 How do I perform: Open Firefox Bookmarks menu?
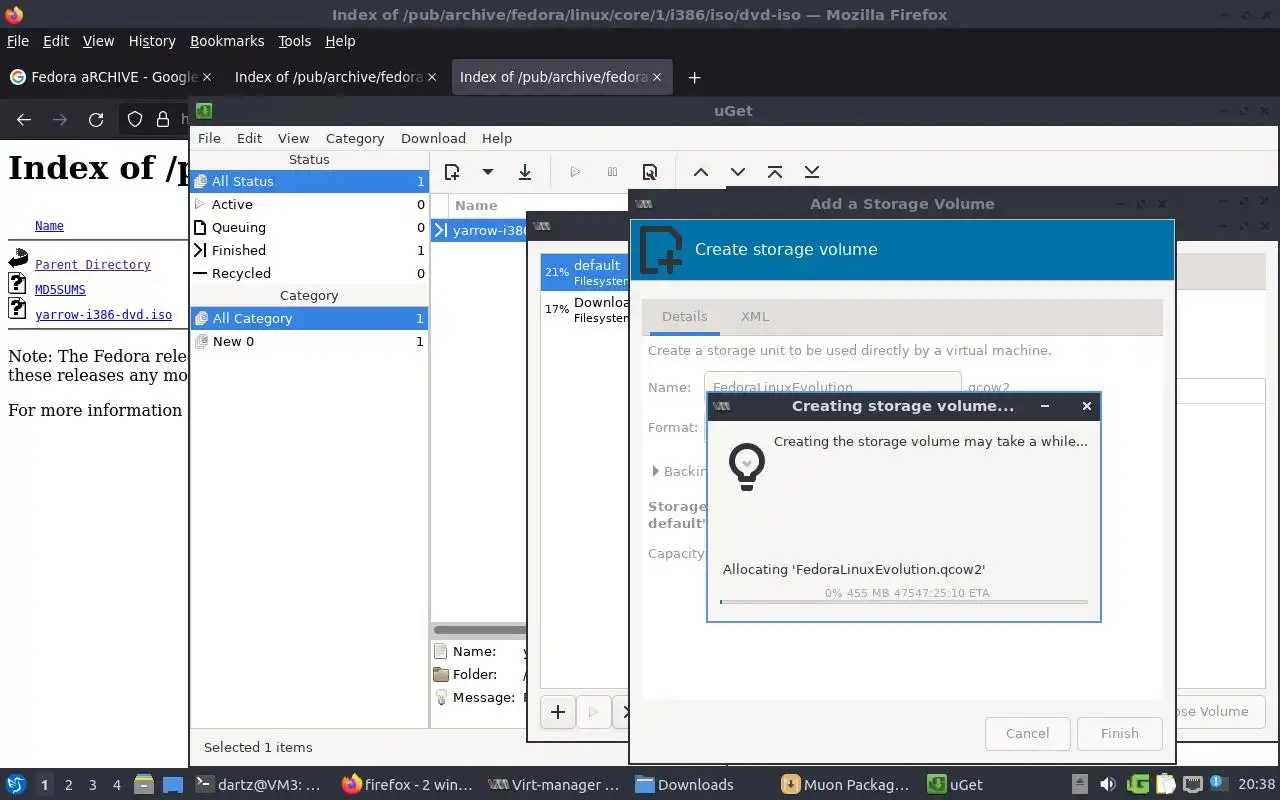point(227,41)
